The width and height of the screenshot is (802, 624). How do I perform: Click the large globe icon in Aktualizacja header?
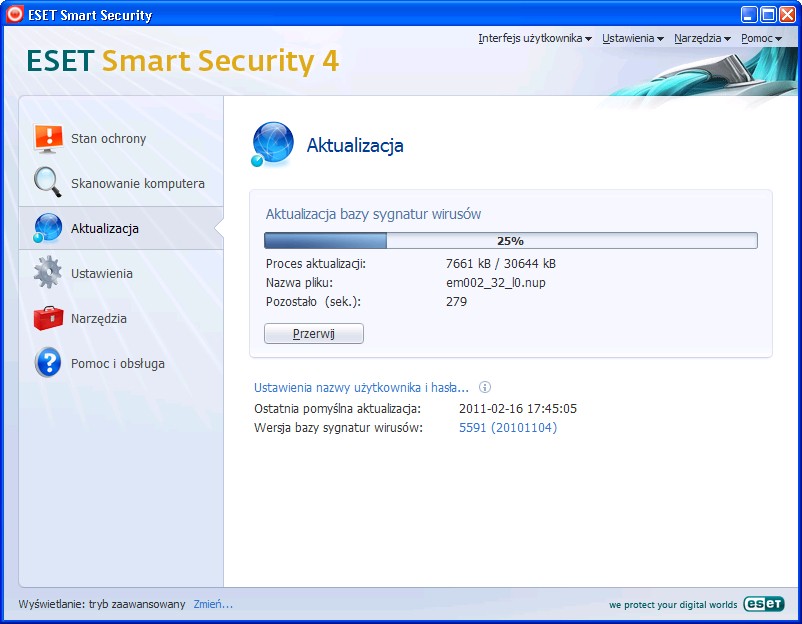click(x=272, y=144)
